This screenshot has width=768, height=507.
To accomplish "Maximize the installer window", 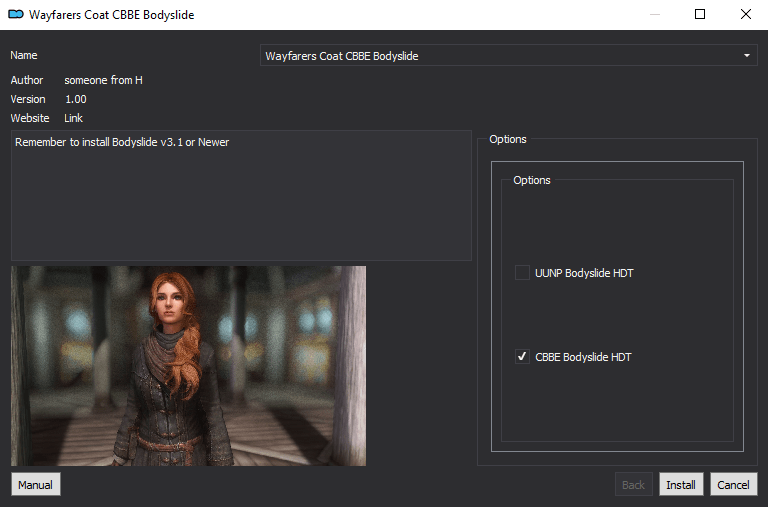I will 700,14.
